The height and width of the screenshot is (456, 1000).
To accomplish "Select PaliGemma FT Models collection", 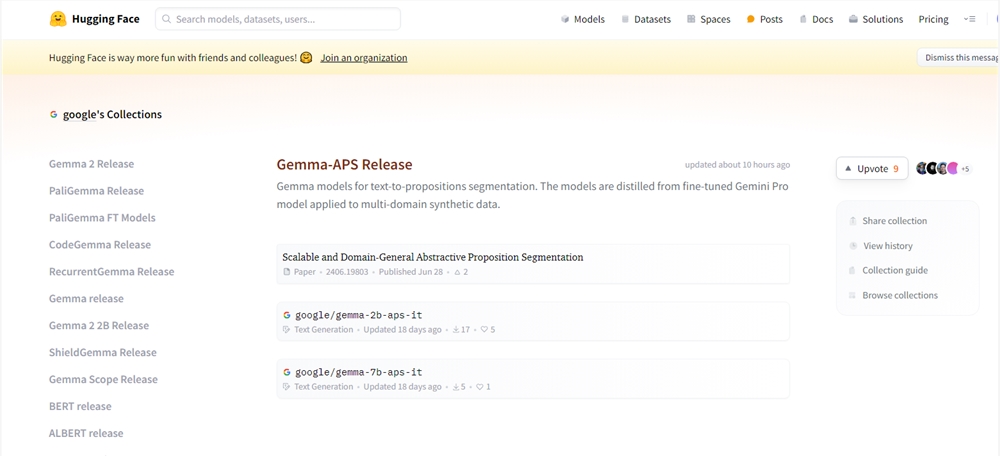I will click(x=102, y=218).
